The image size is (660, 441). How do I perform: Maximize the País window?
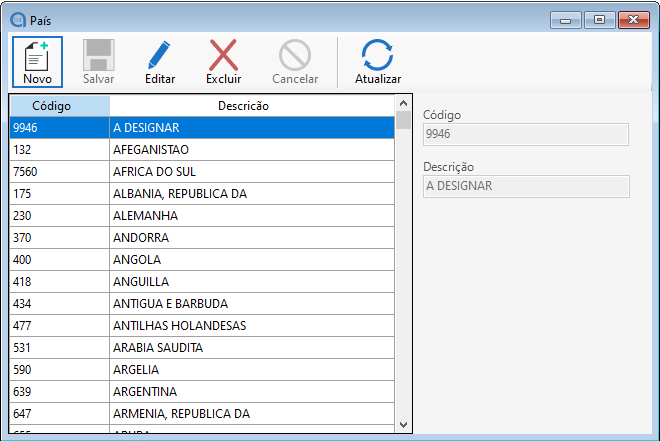click(x=598, y=19)
